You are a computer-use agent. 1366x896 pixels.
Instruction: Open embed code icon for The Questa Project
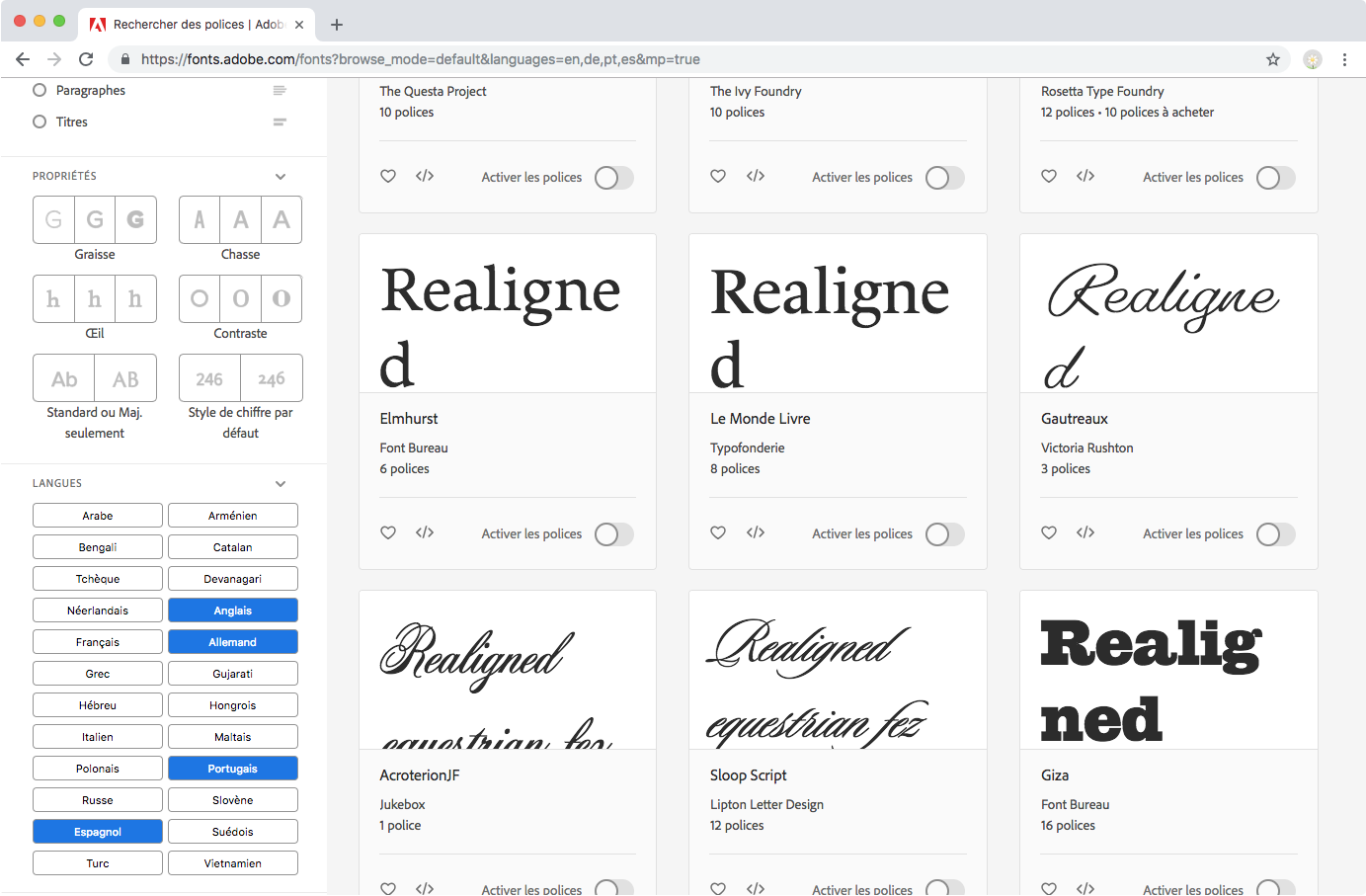(425, 176)
